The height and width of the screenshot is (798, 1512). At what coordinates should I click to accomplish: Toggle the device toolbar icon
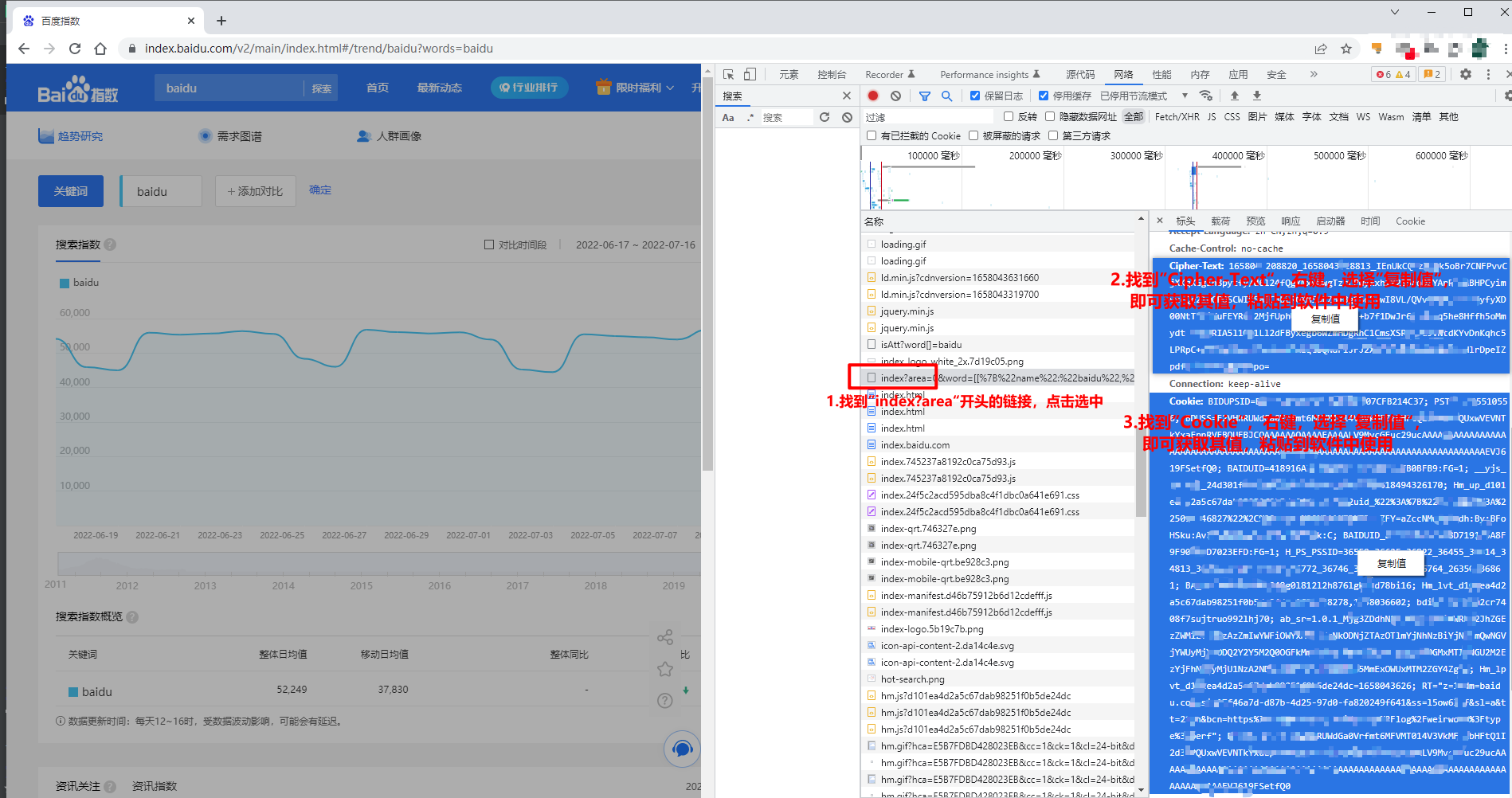click(750, 74)
